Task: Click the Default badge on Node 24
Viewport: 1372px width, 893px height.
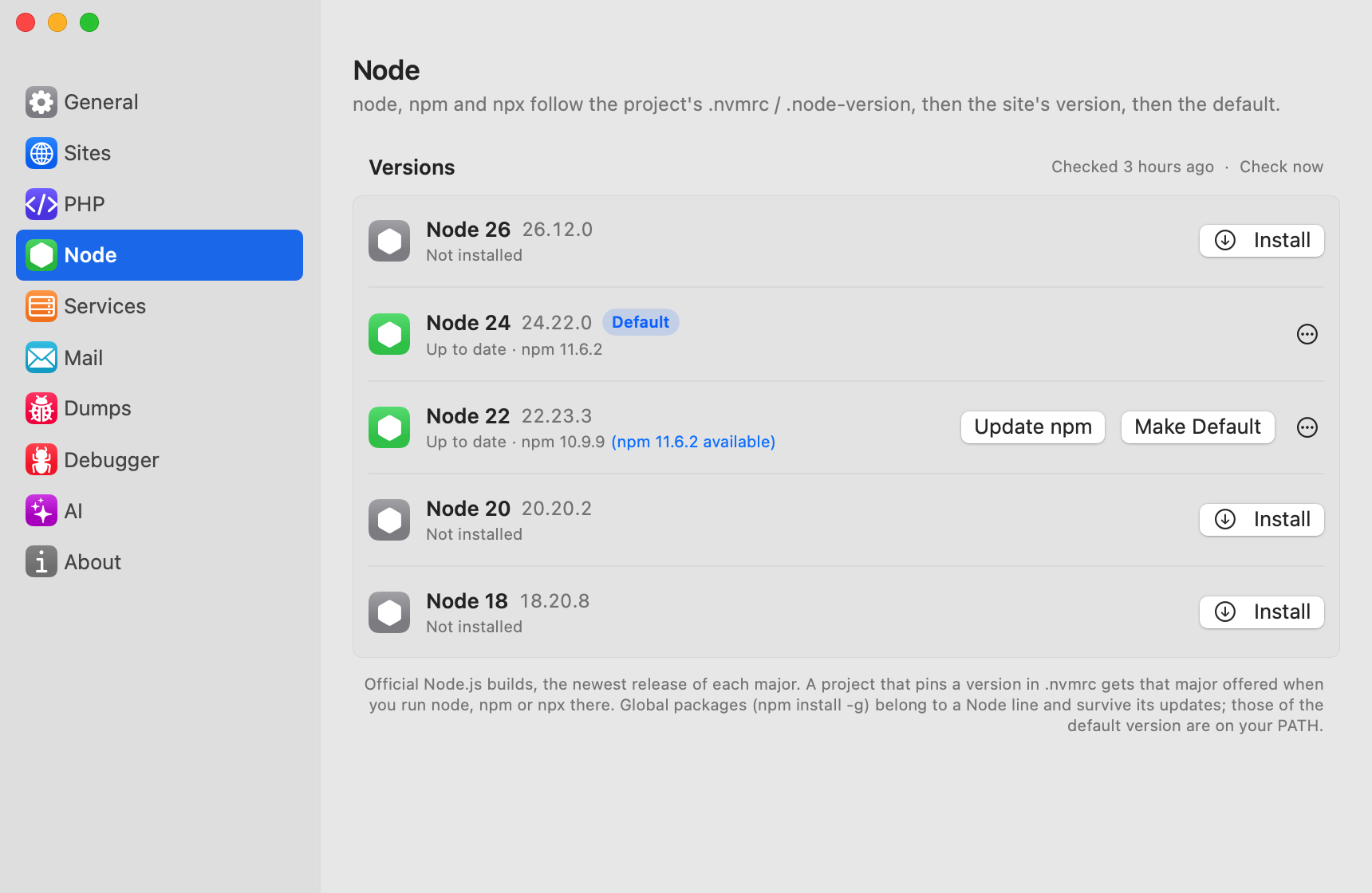Action: [641, 322]
